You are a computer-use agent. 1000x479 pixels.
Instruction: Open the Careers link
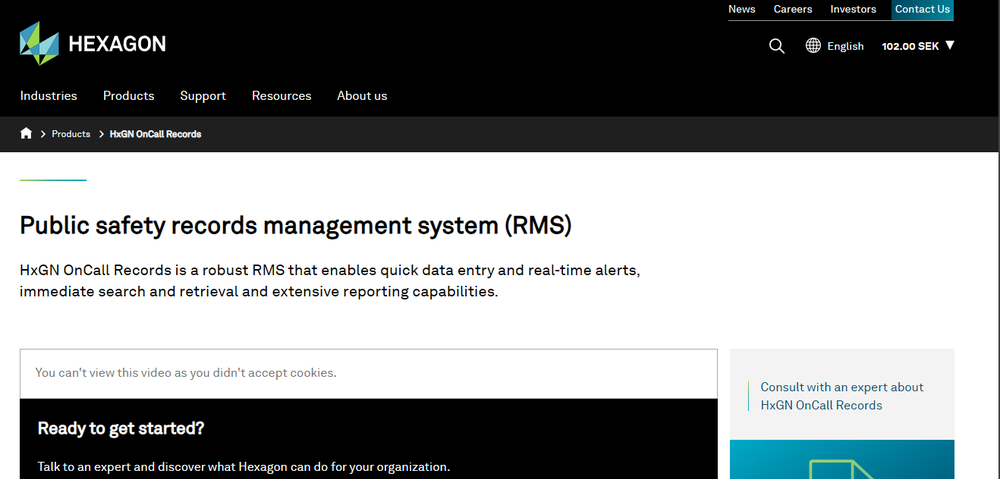(793, 9)
